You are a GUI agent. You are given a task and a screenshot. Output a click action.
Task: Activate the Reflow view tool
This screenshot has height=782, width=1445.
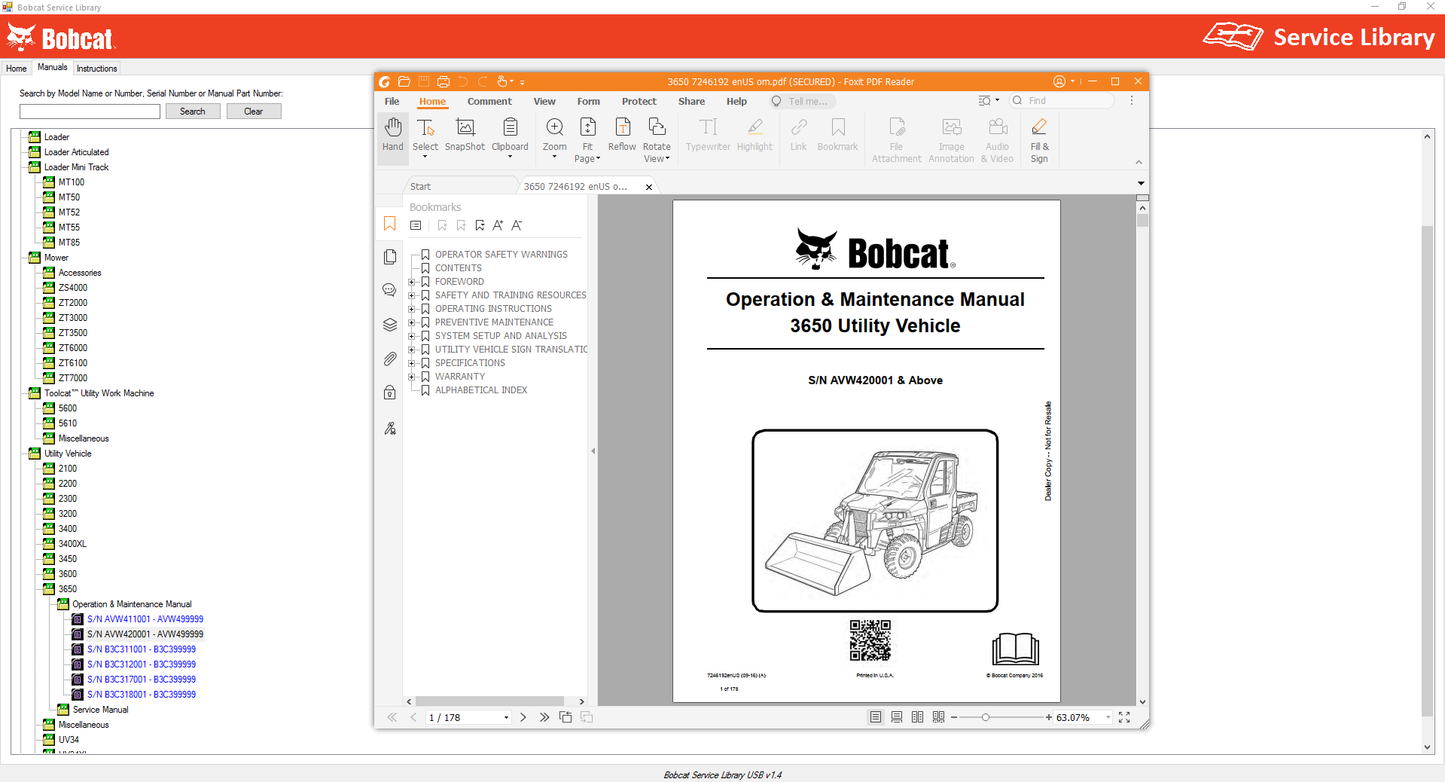click(x=622, y=136)
